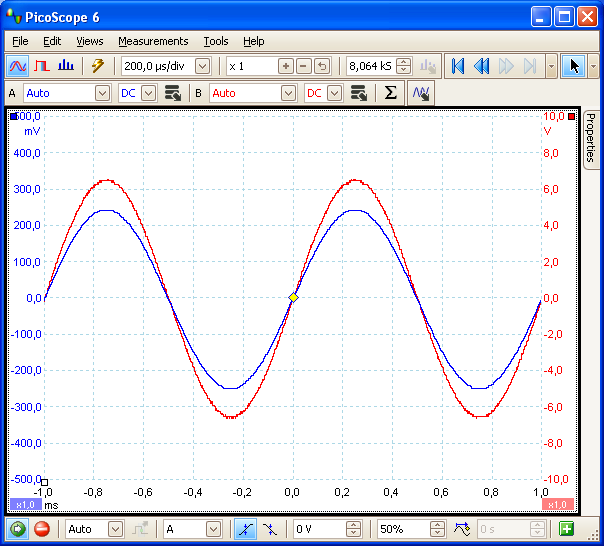Jump to first waveform buffer

tap(458, 66)
